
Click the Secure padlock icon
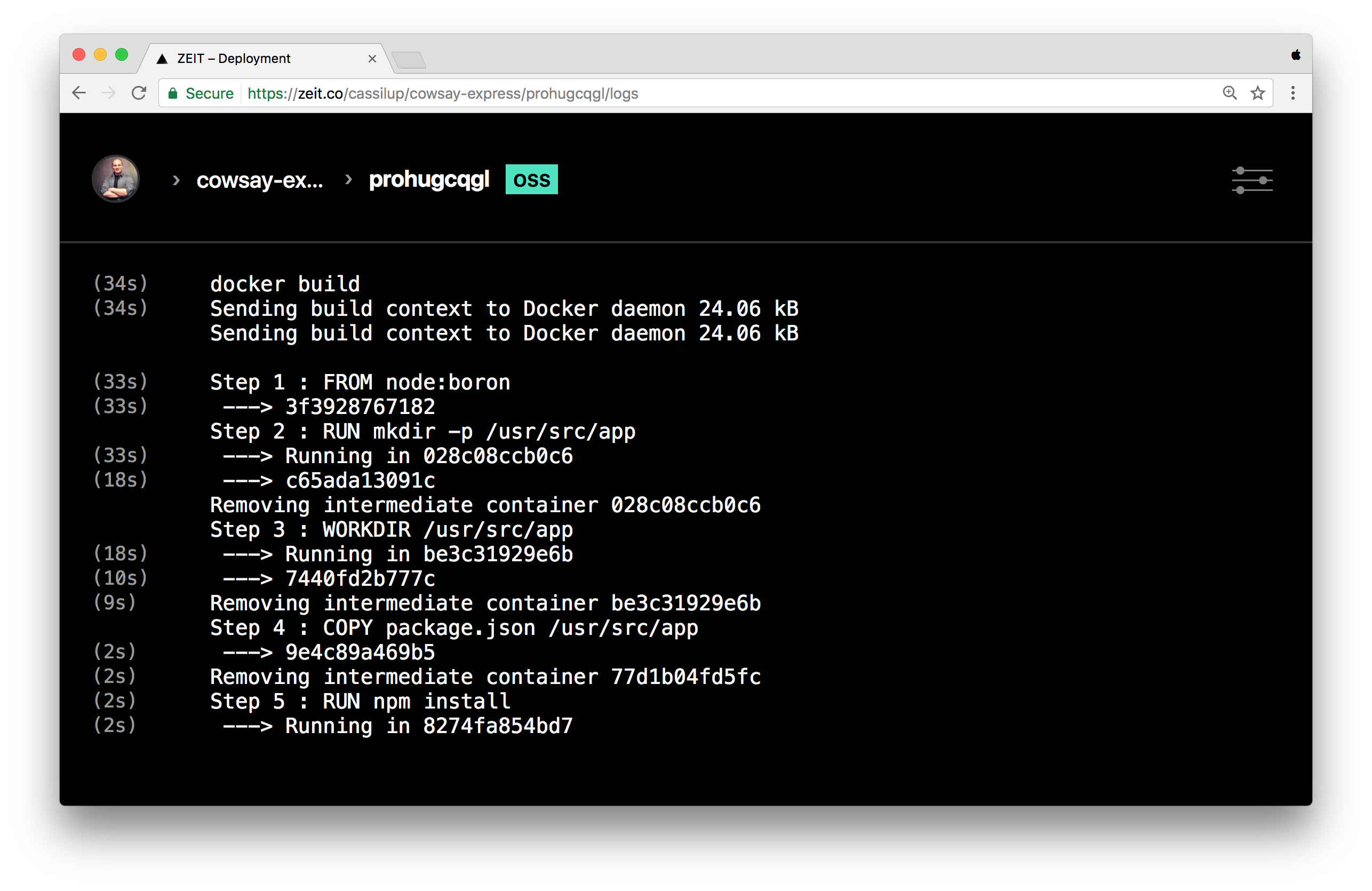click(x=172, y=93)
